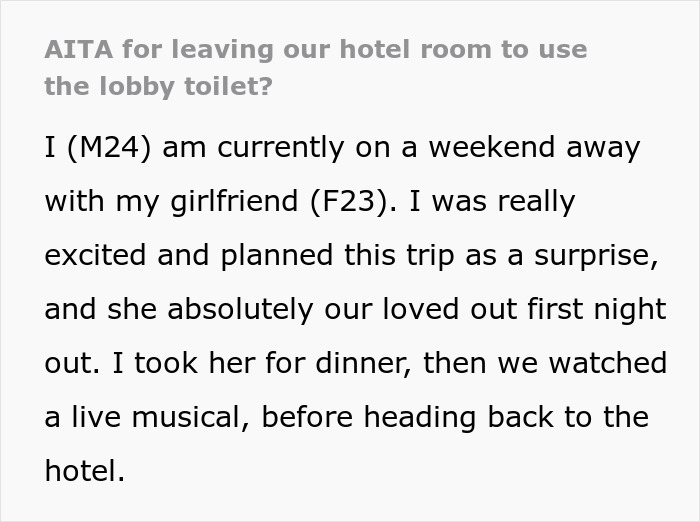Click the "(M24)" age tag
Viewport: 700px width, 522px height.
click(x=108, y=148)
